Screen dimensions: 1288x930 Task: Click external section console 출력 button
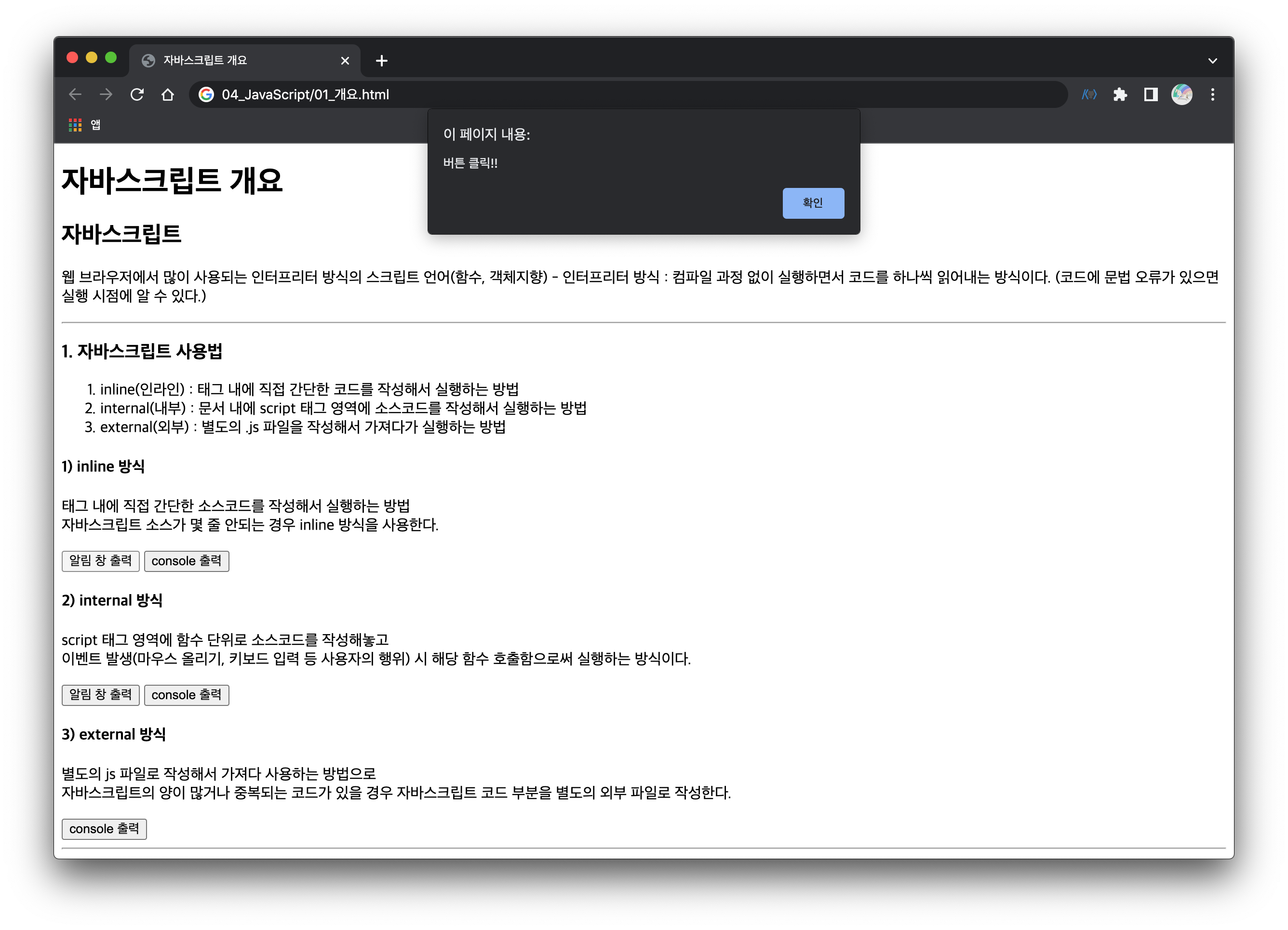[x=104, y=829]
